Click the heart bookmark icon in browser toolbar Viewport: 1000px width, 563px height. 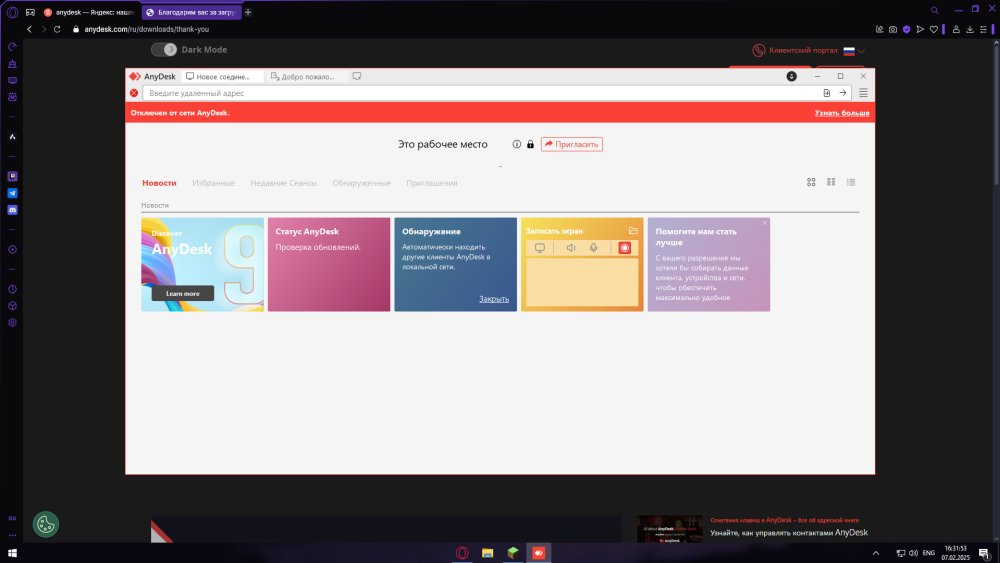coord(934,29)
